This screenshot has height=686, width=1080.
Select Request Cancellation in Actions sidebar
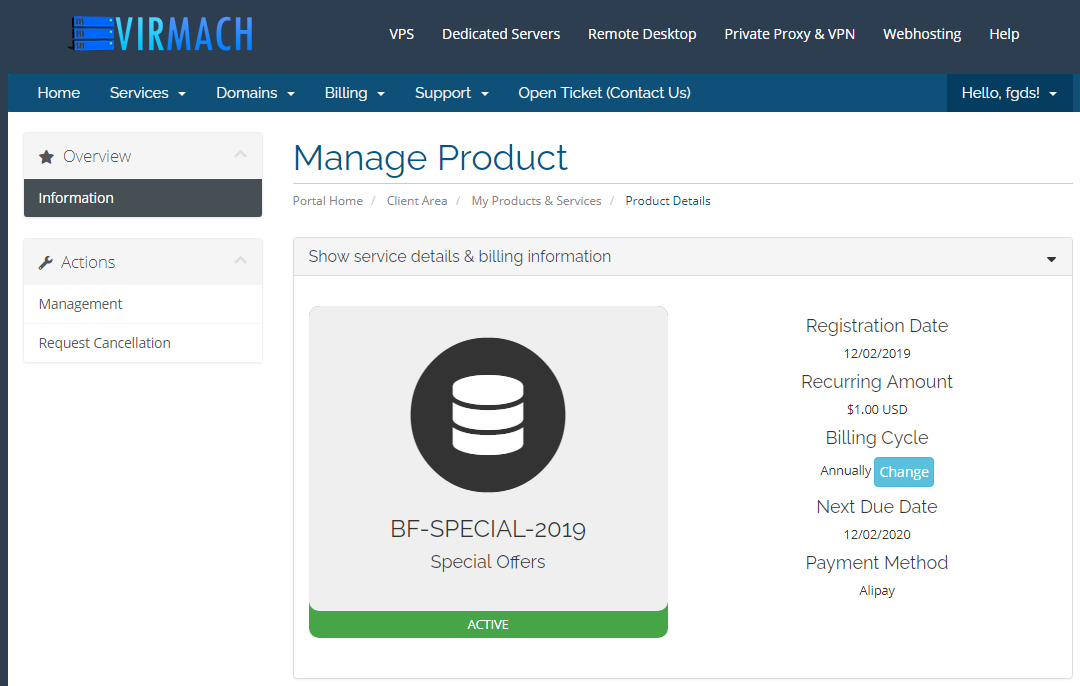[x=105, y=343]
